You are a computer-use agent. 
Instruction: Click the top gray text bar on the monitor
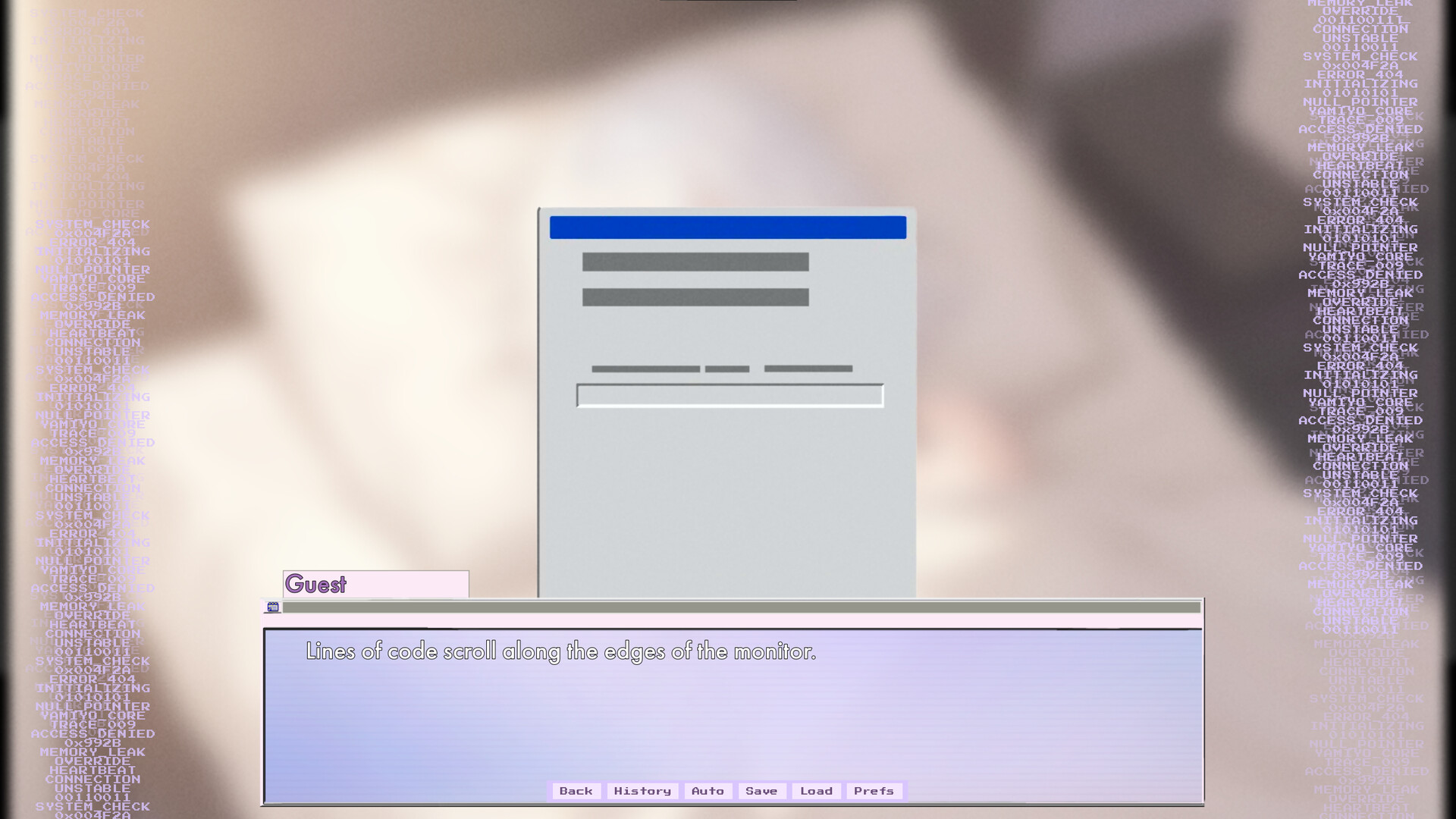pos(695,260)
